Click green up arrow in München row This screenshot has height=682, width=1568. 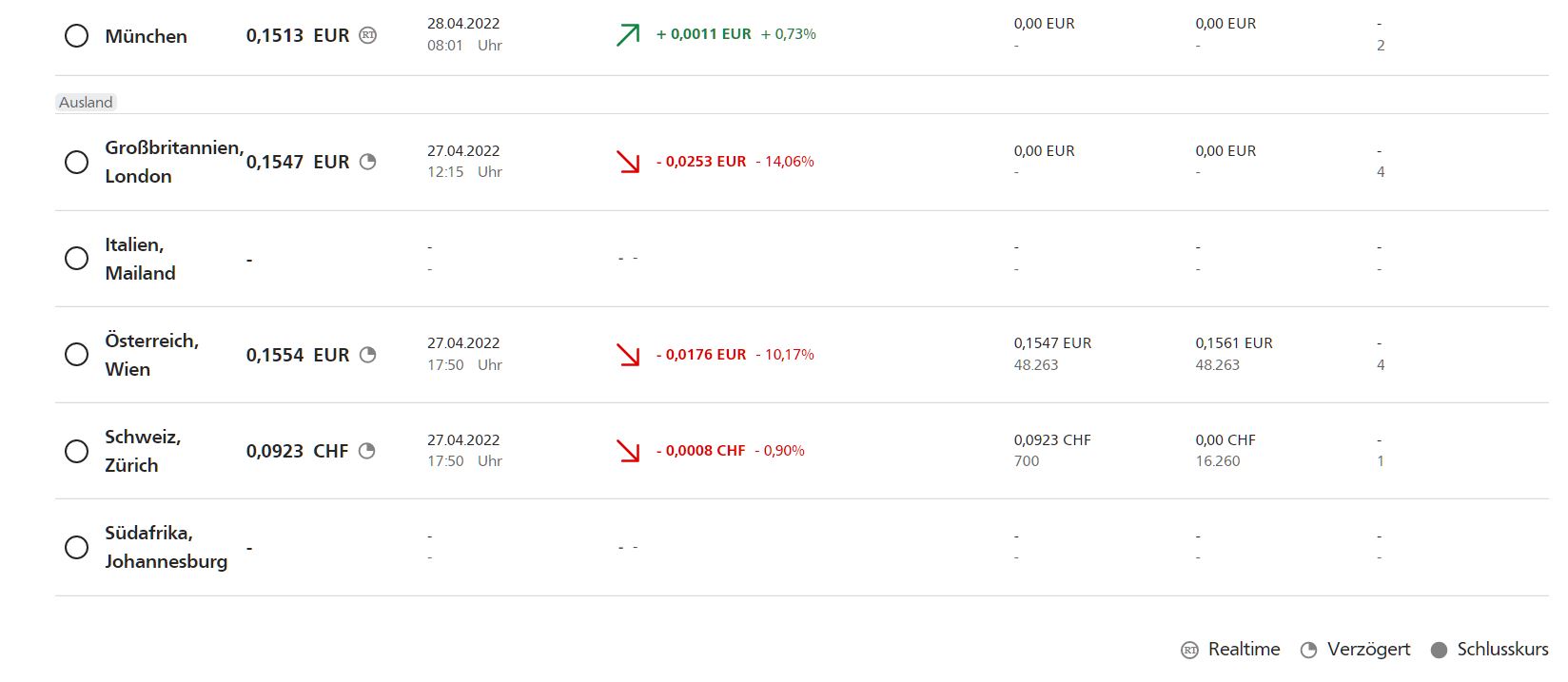pos(628,35)
